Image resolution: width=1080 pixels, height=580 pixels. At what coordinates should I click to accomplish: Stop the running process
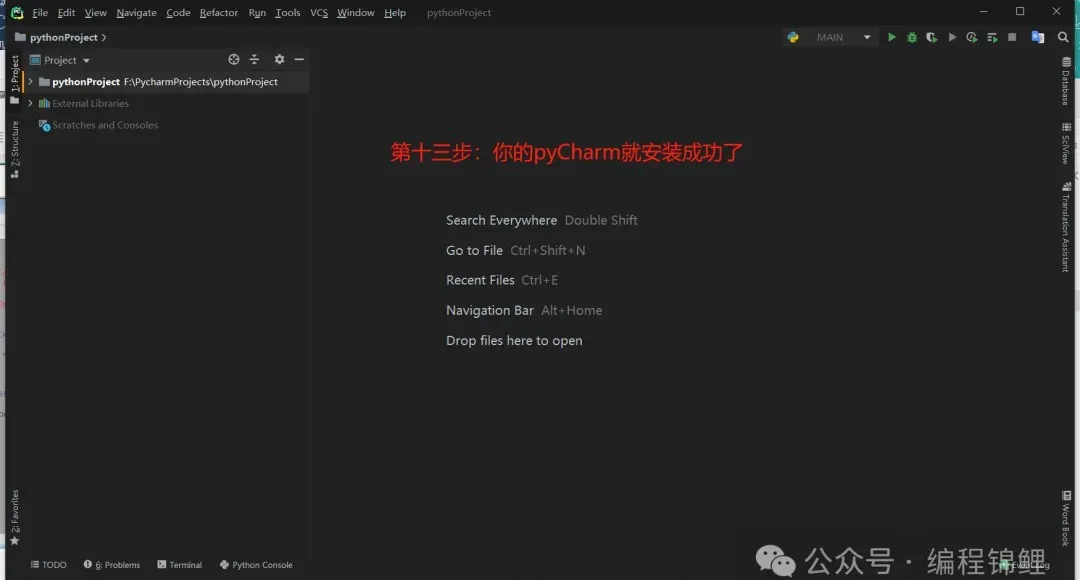pyautogui.click(x=1012, y=37)
